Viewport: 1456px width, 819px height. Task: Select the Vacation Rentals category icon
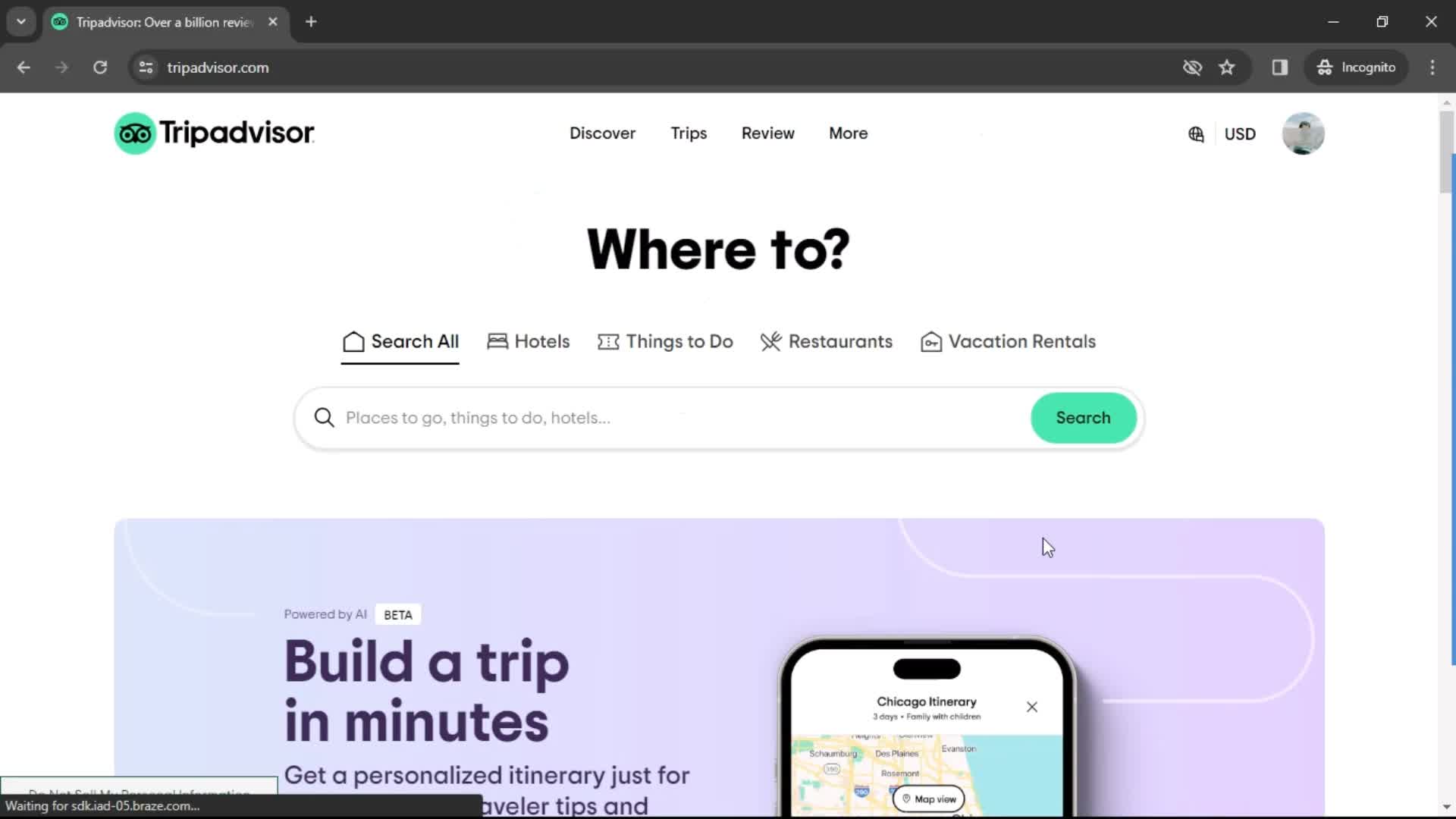pyautogui.click(x=931, y=341)
